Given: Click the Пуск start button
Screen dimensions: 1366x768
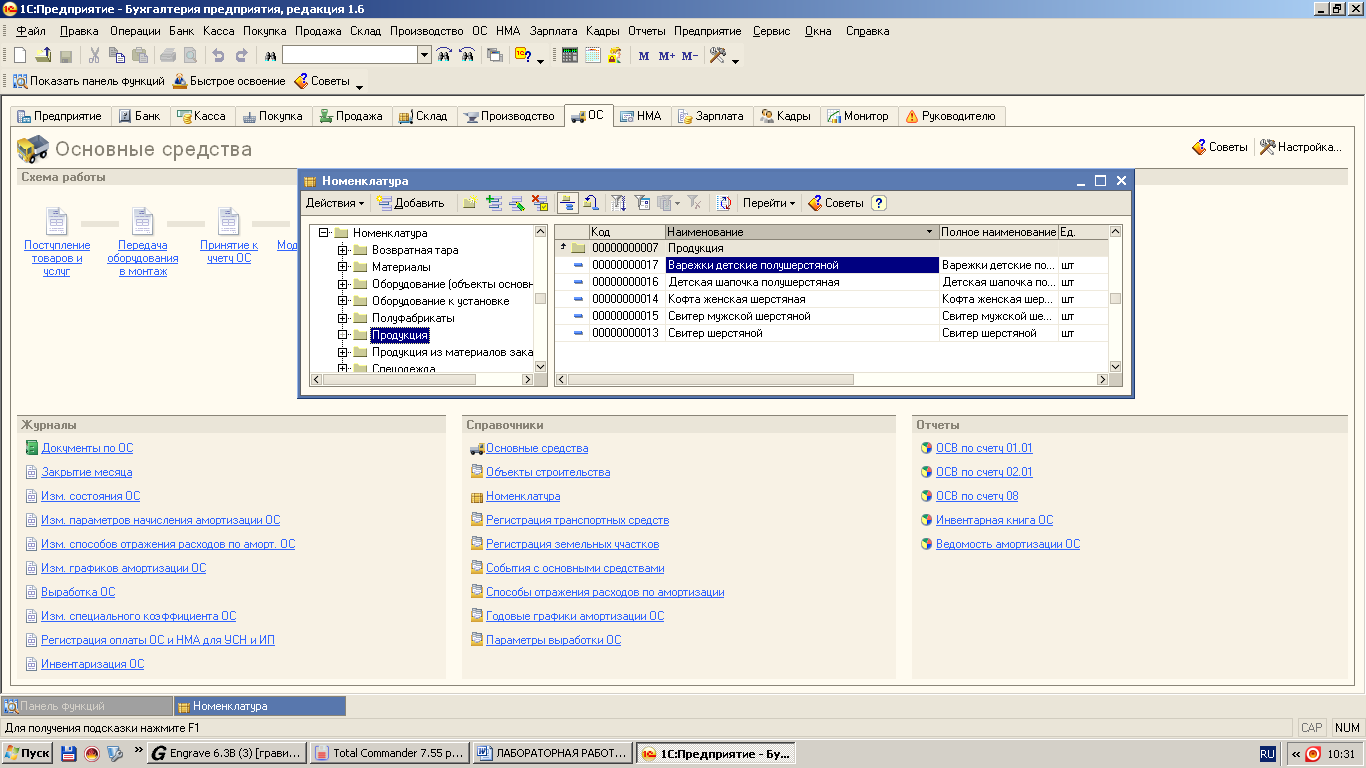Looking at the screenshot, I should pos(27,753).
